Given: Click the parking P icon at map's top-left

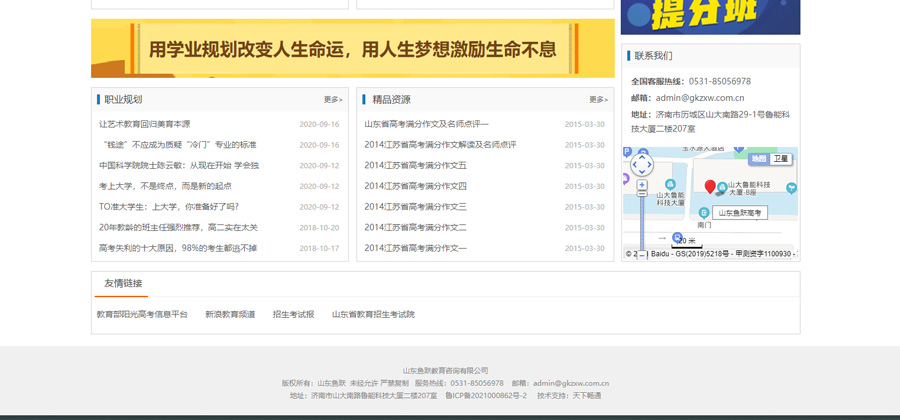Looking at the screenshot, I should point(627,151).
